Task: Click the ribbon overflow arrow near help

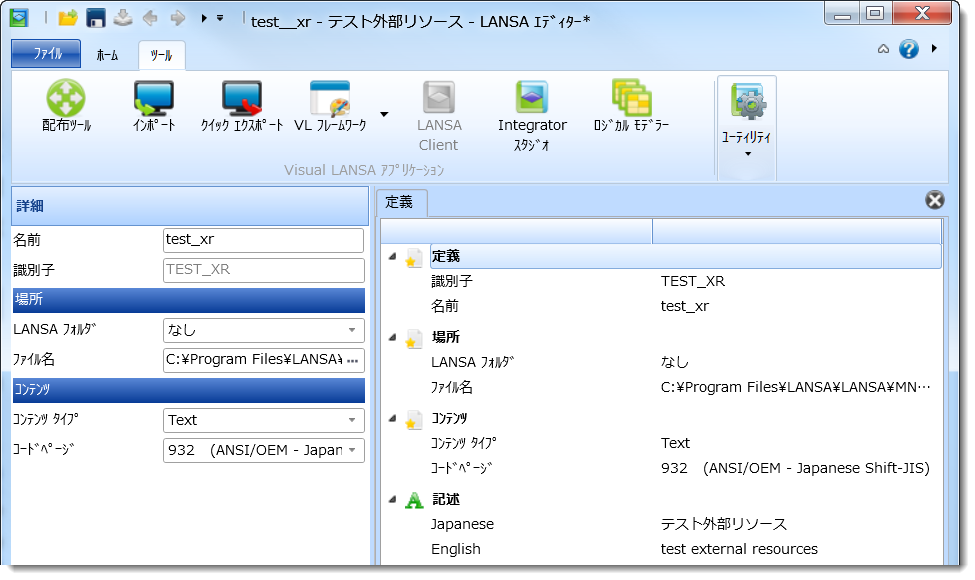Action: tap(934, 48)
